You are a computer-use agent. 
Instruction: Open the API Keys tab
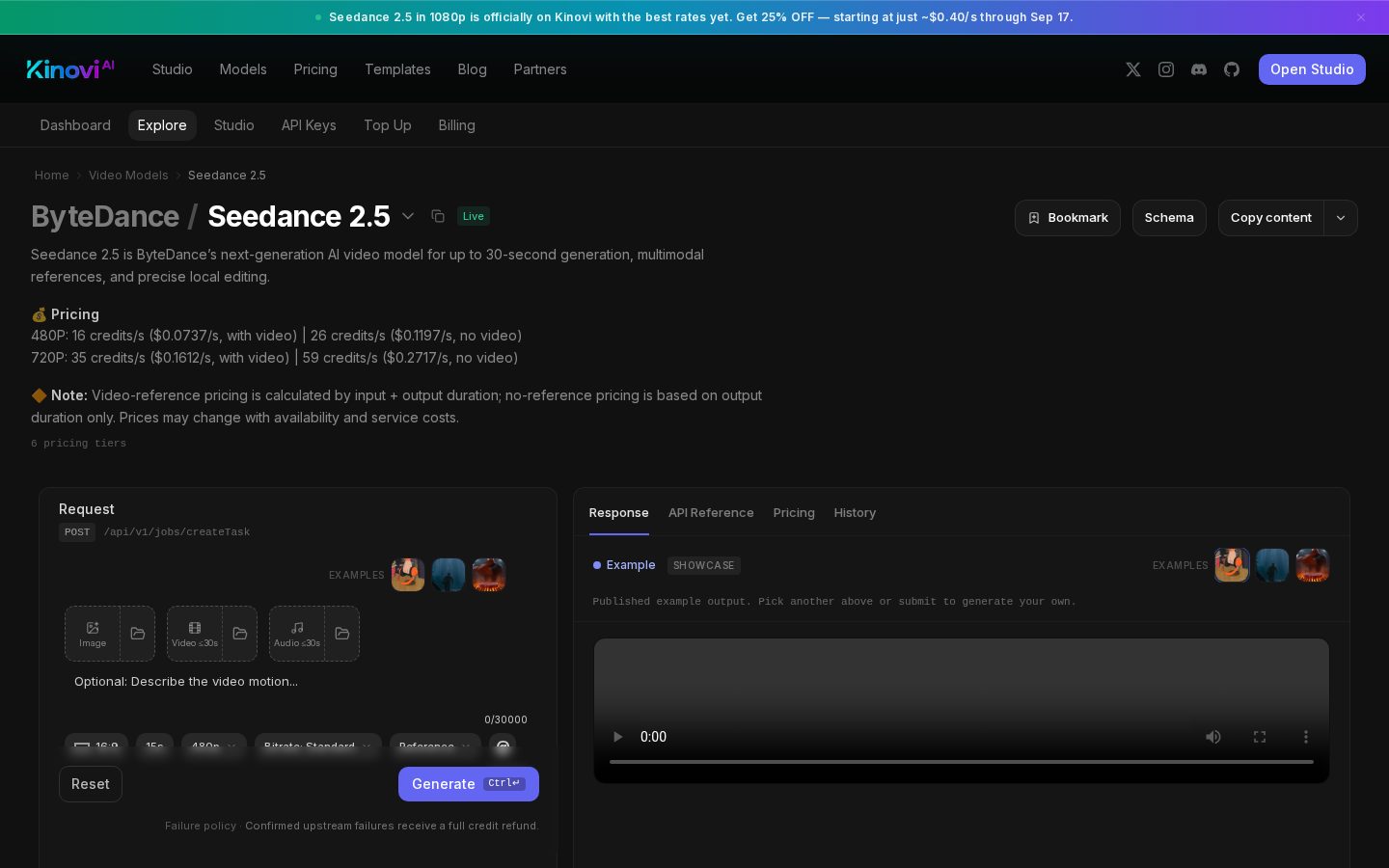tap(309, 125)
